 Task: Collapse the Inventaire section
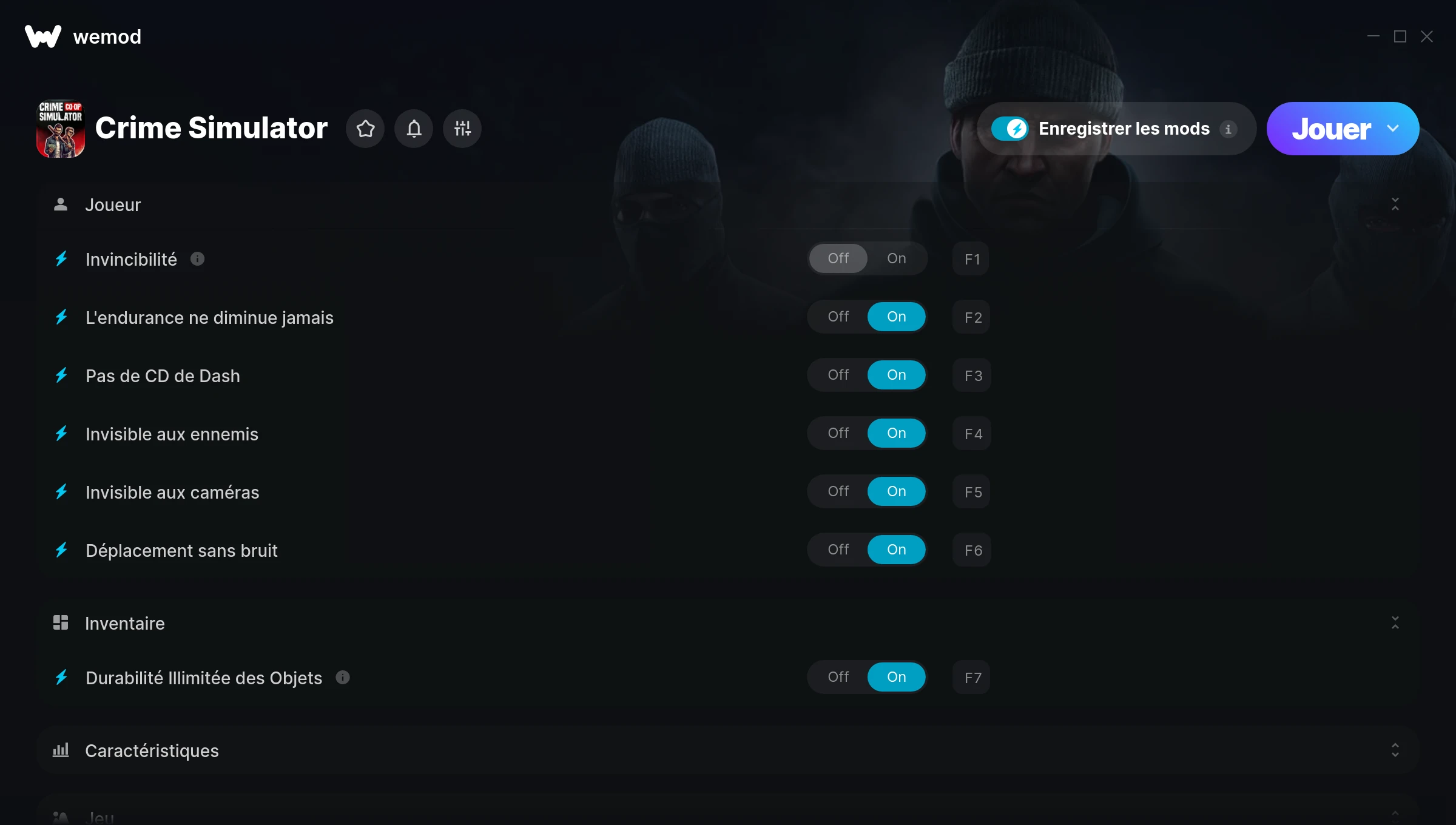tap(1395, 623)
